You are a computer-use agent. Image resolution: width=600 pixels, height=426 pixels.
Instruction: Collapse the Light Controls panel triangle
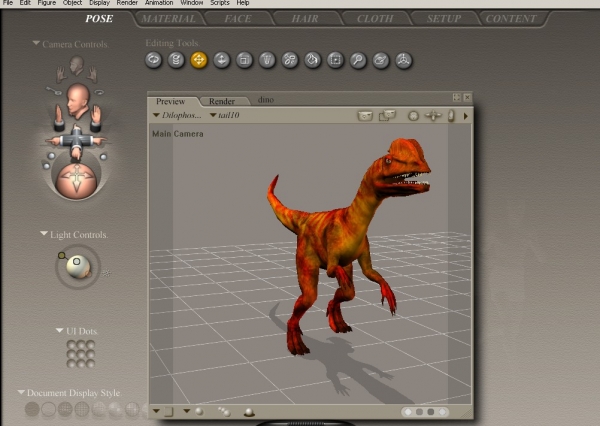tap(44, 233)
